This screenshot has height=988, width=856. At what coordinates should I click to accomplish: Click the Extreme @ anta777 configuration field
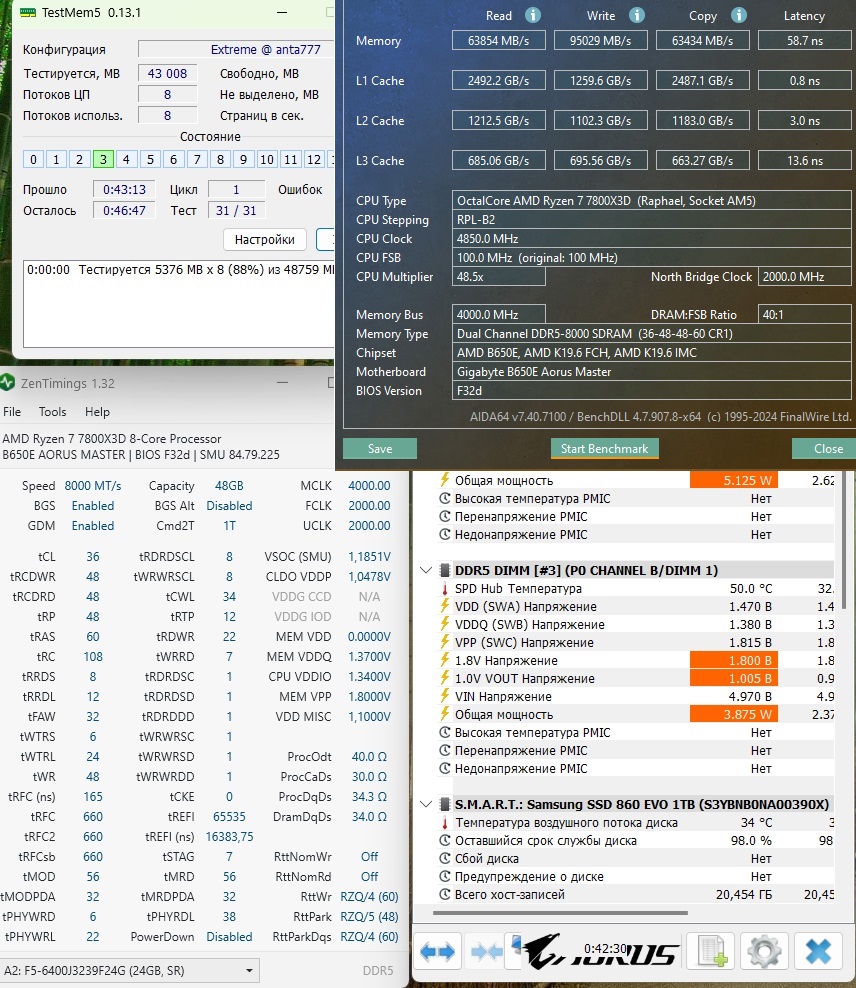(x=236, y=49)
